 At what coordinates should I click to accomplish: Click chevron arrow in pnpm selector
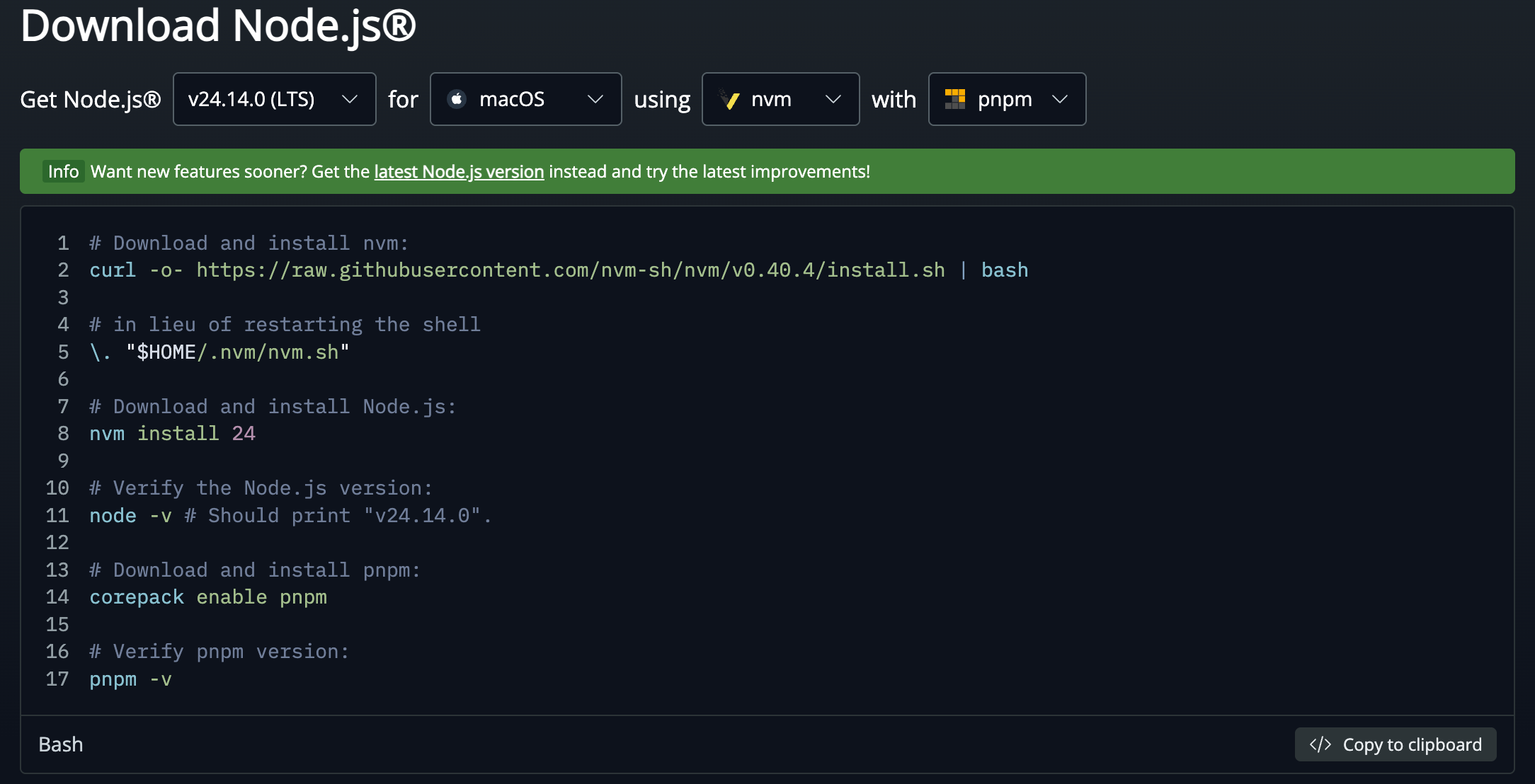point(1060,99)
